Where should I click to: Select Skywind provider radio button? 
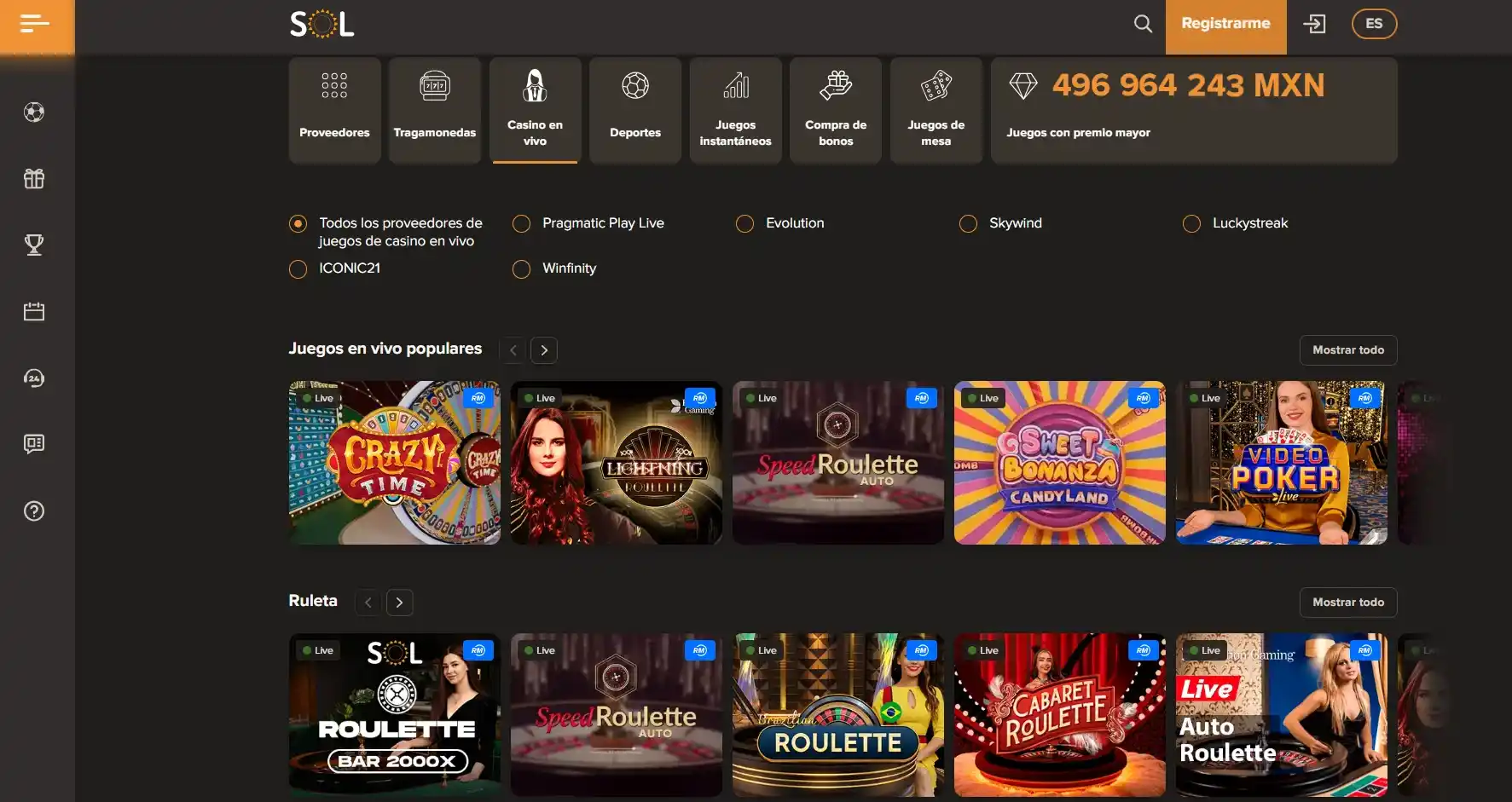pos(968,223)
